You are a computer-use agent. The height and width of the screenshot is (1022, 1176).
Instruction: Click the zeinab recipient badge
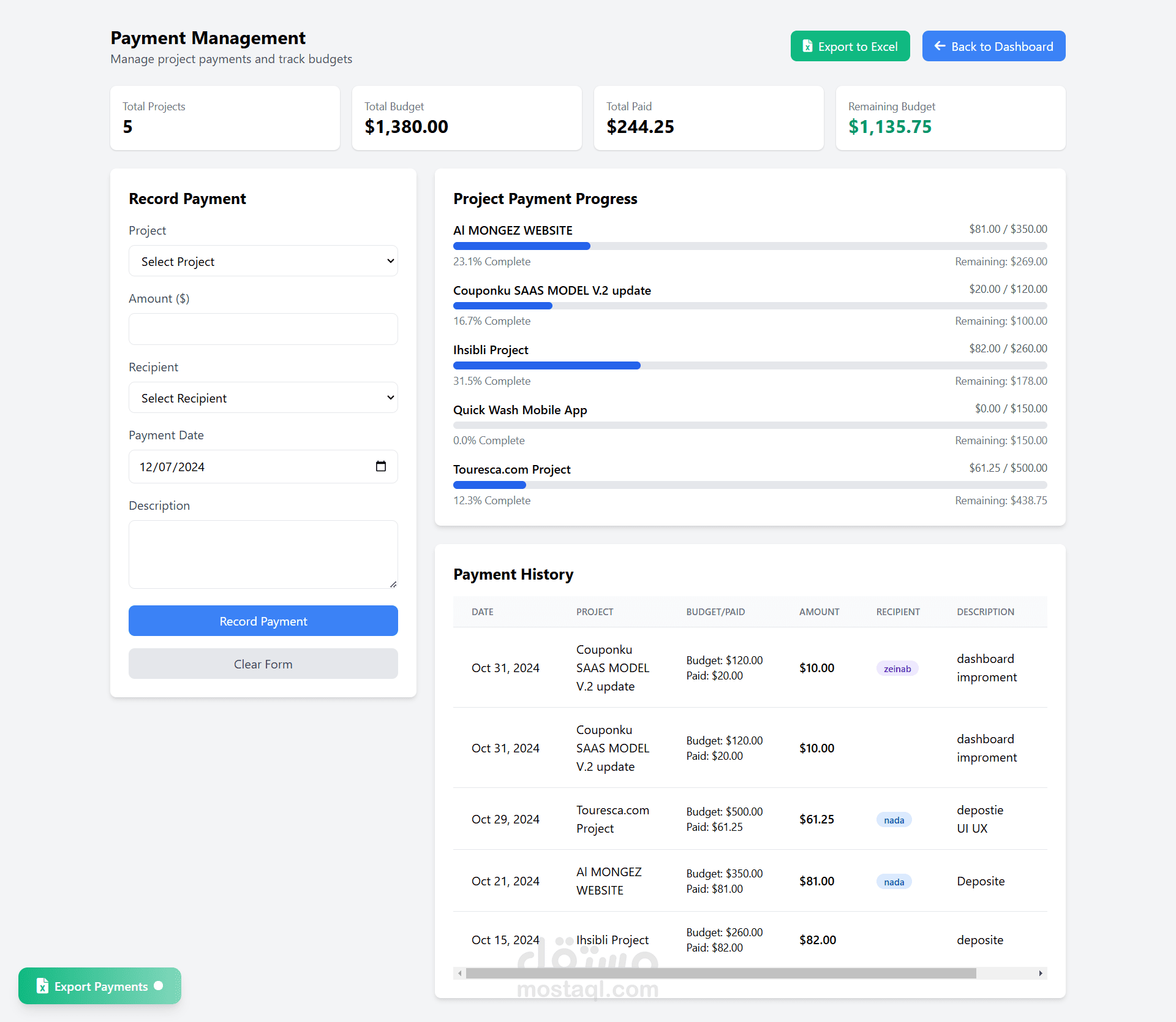pyautogui.click(x=897, y=668)
